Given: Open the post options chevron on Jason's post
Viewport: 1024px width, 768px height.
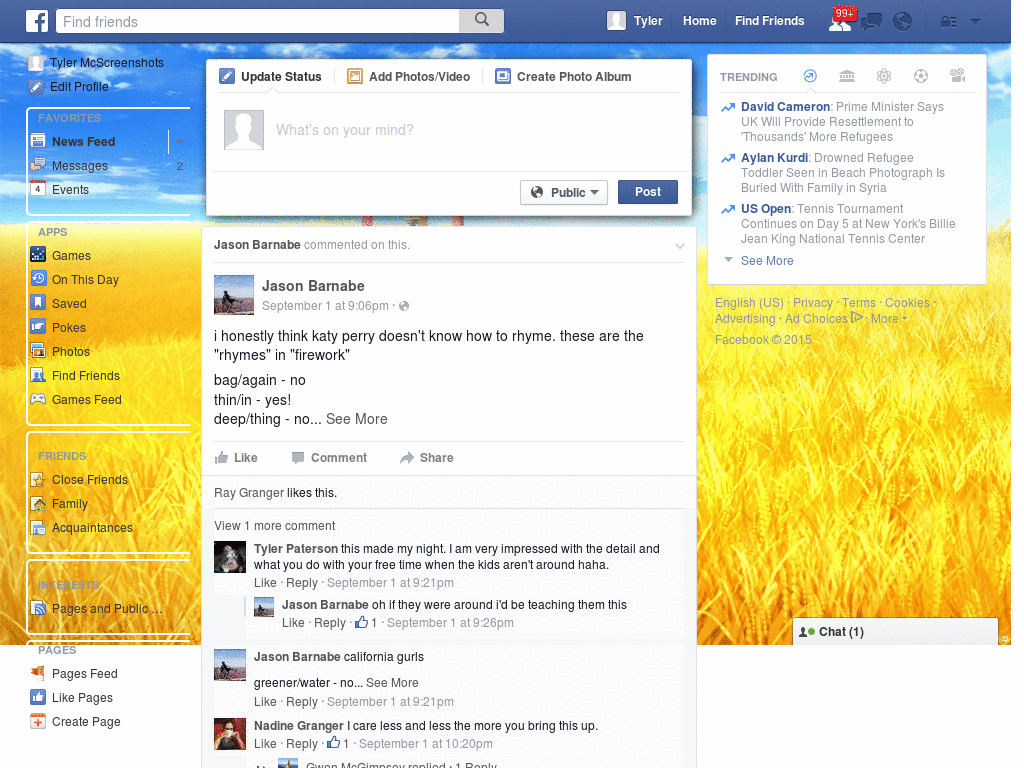Looking at the screenshot, I should pos(679,246).
